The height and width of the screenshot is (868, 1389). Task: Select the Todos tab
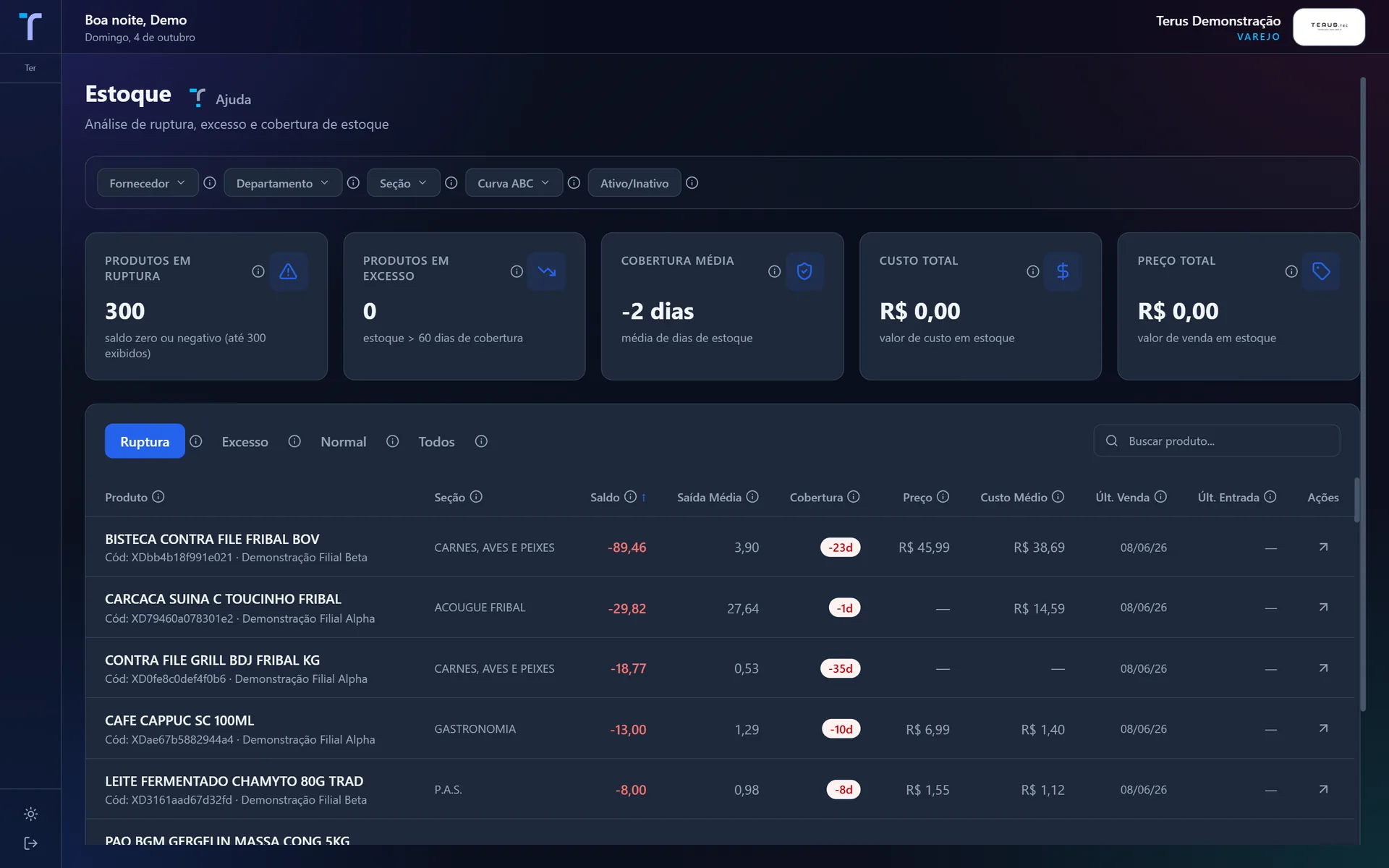coord(436,441)
